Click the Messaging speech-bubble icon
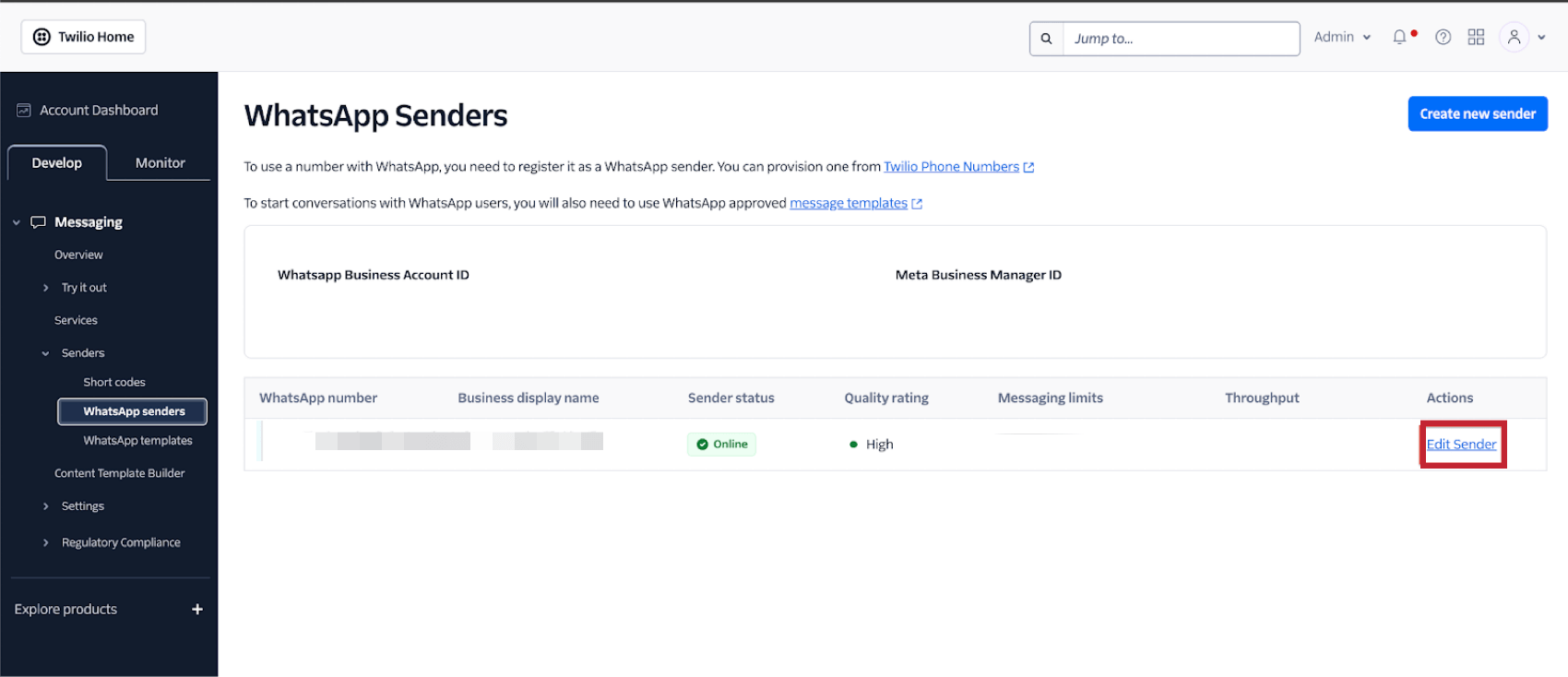The image size is (1568, 677). pyautogui.click(x=38, y=221)
